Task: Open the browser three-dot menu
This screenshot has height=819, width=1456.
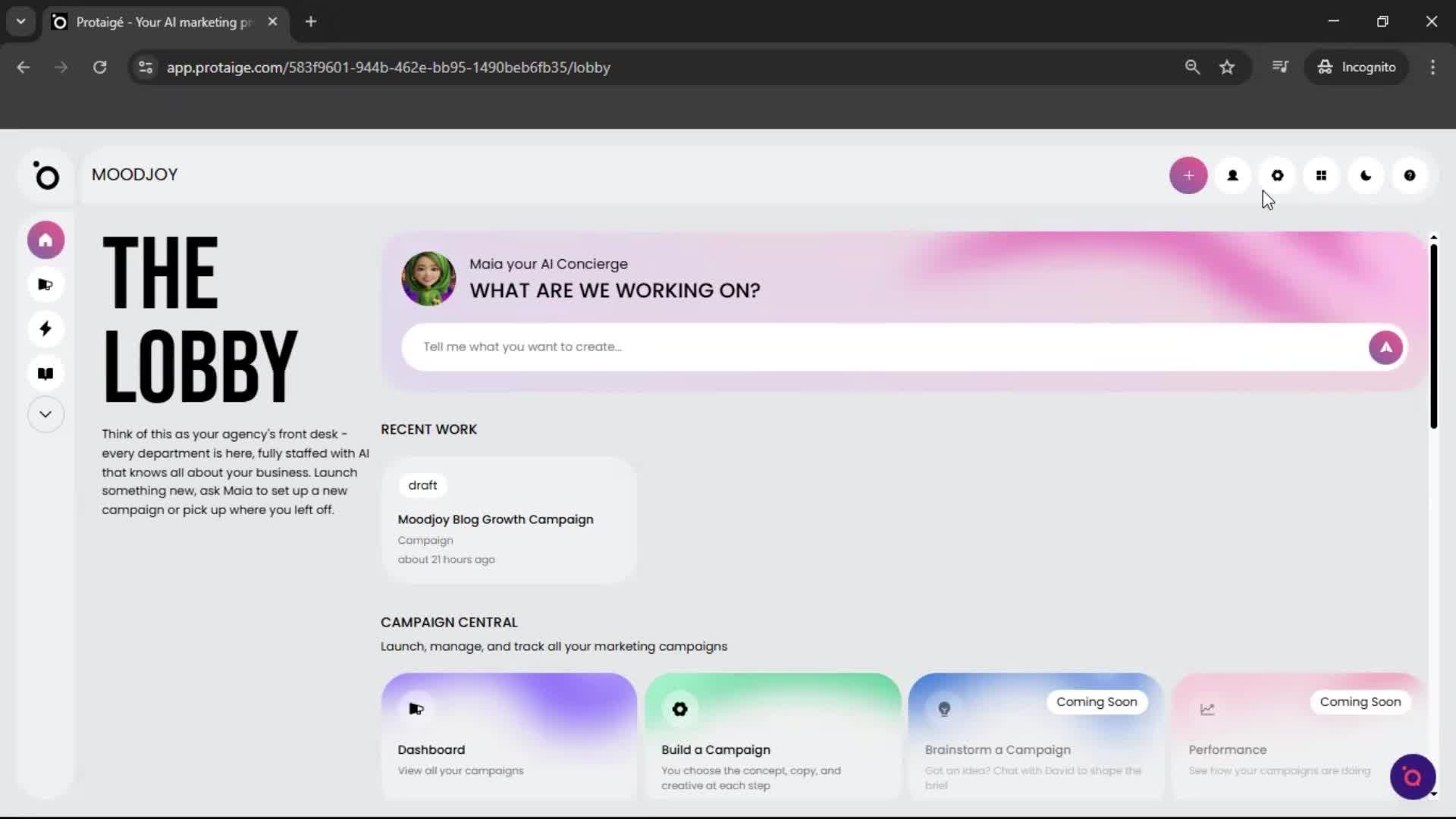Action: coord(1433,67)
